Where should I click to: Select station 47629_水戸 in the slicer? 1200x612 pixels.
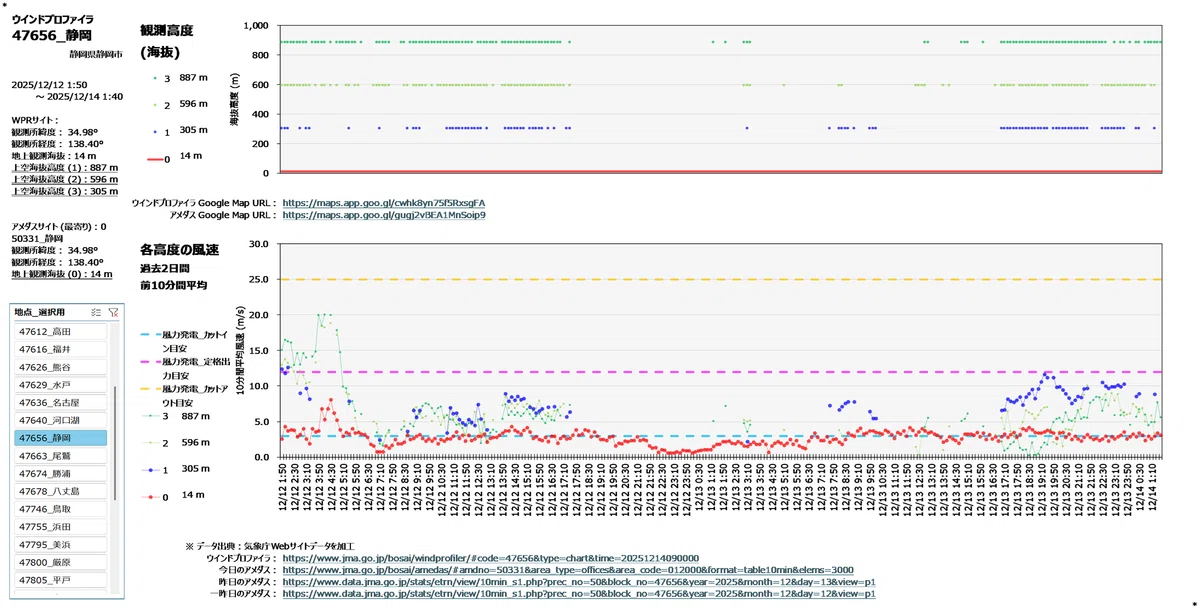pyautogui.click(x=61, y=384)
